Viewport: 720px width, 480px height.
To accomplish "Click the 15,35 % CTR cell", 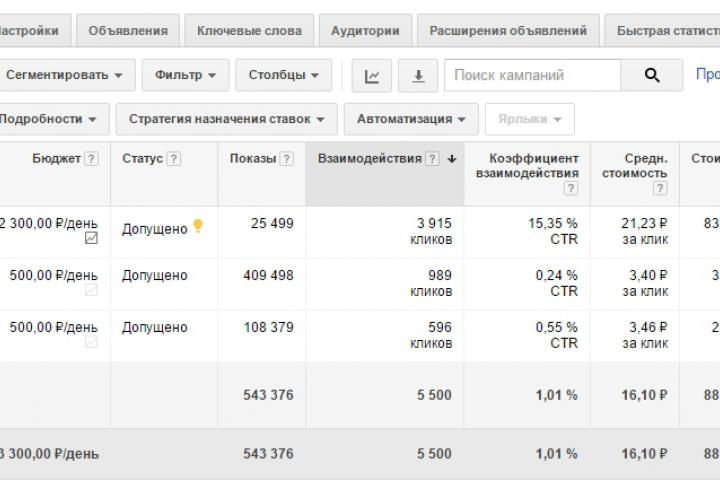I will (553, 231).
